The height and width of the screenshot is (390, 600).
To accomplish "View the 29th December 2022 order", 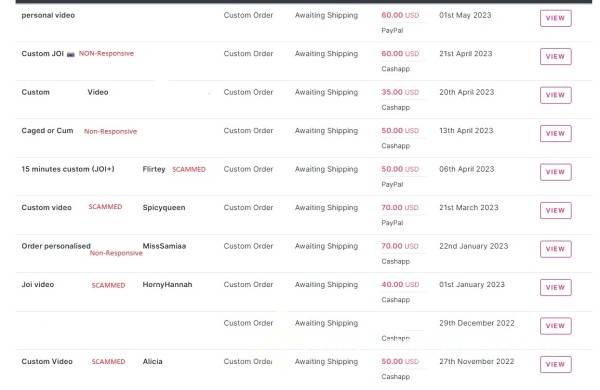I will pyautogui.click(x=556, y=326).
